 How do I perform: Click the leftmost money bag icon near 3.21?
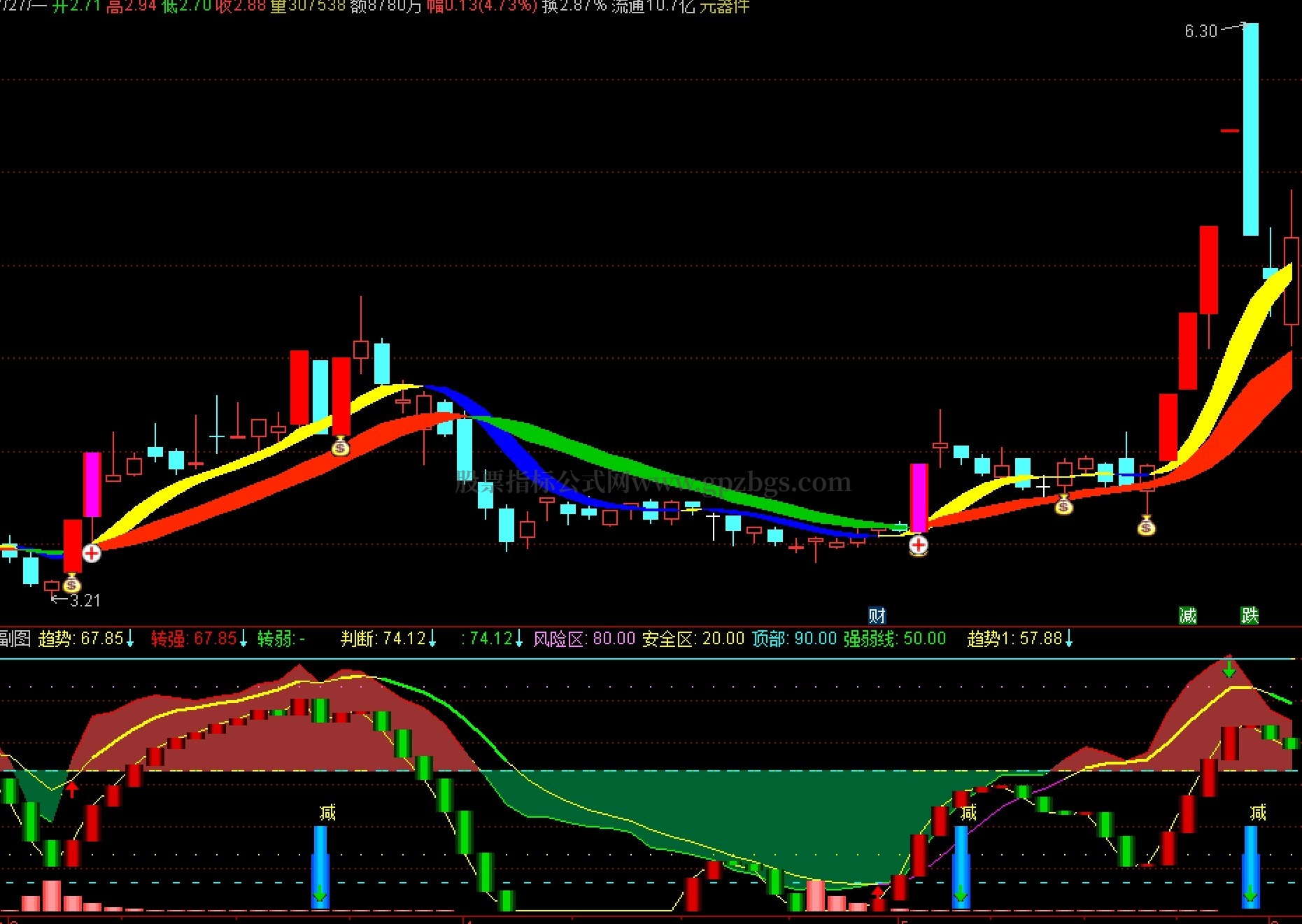tap(71, 583)
